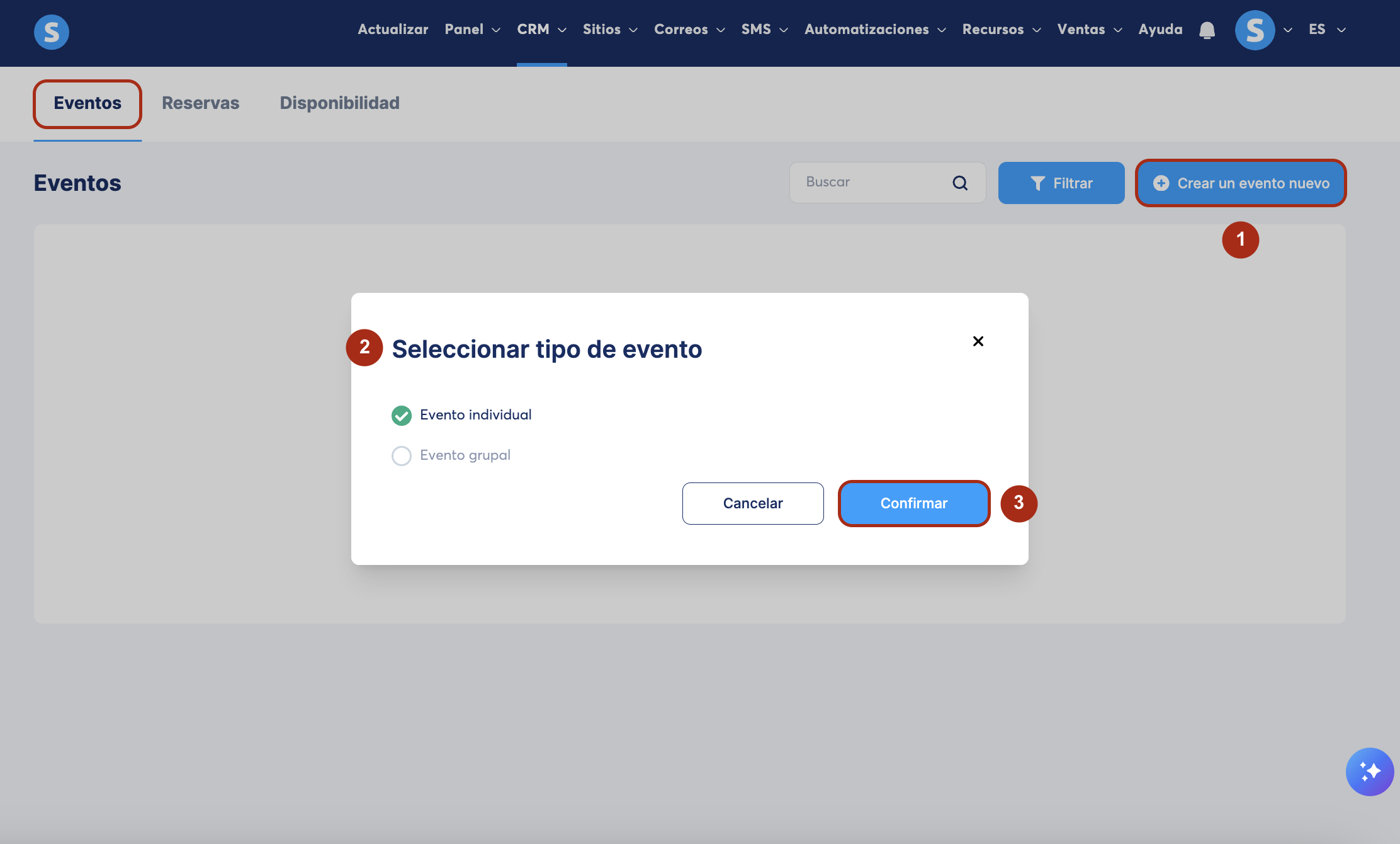The height and width of the screenshot is (844, 1400).
Task: Open the AI assistant sparkle button
Action: (1369, 772)
